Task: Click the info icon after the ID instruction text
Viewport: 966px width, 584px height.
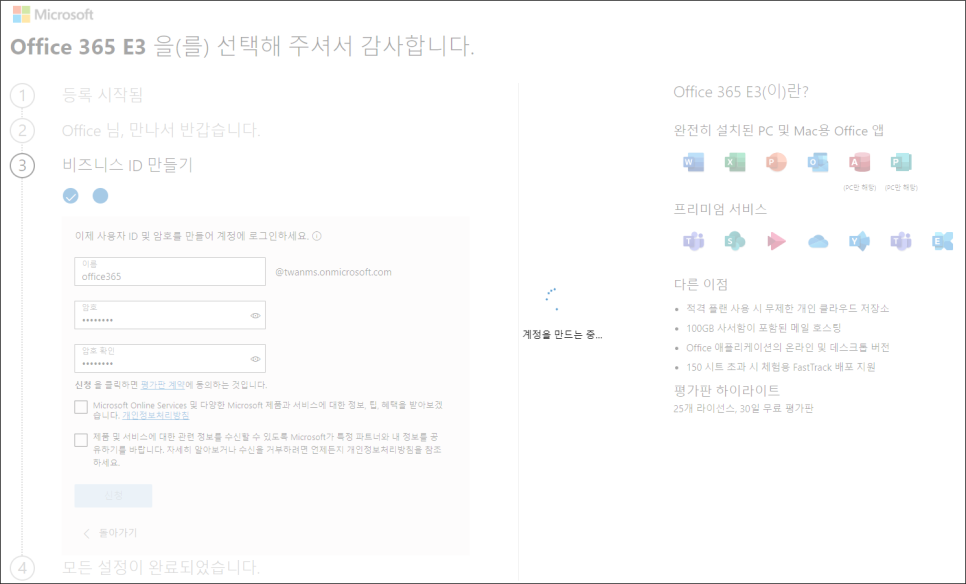Action: pos(317,236)
